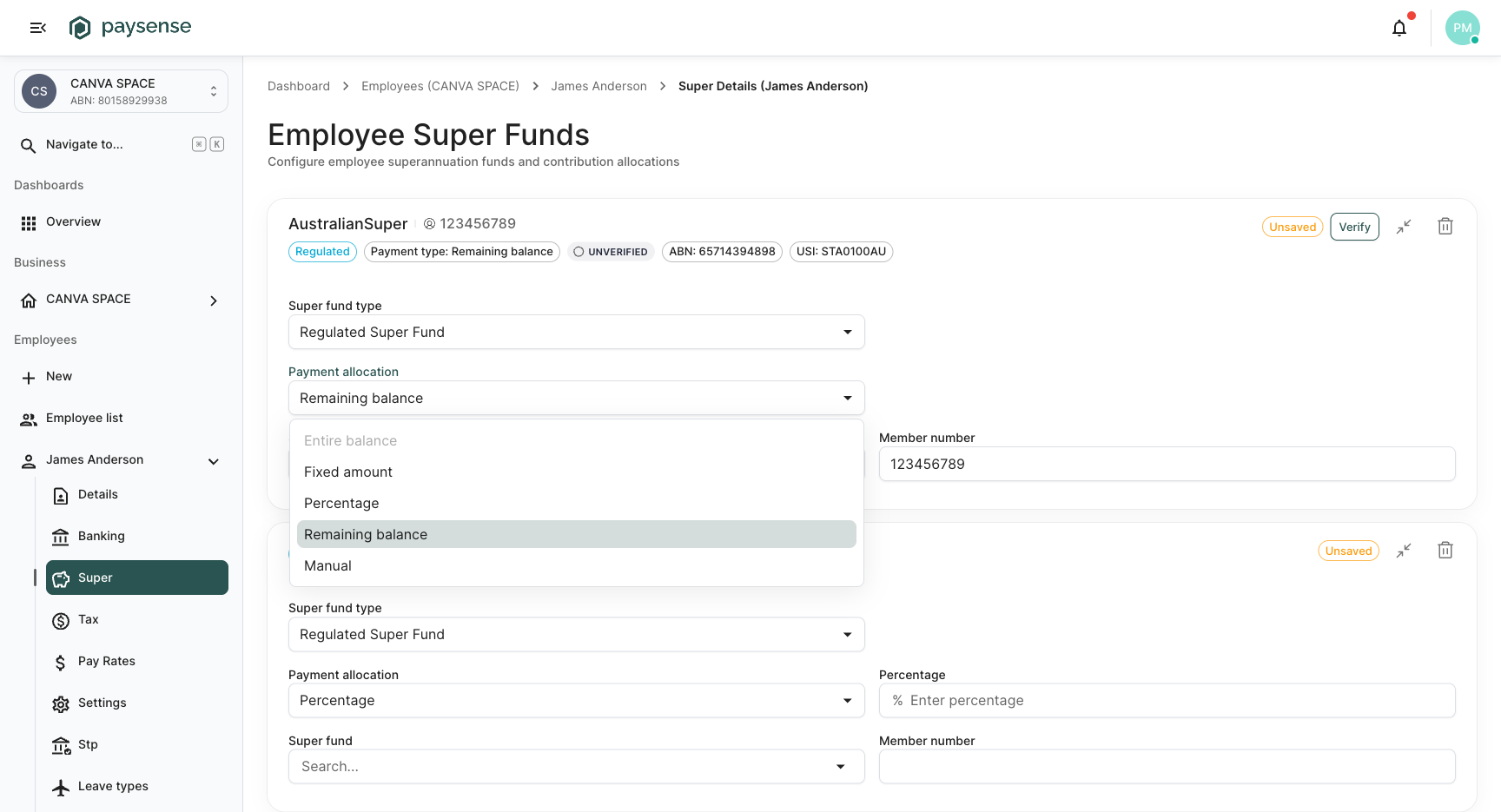The image size is (1501, 812).
Task: Click the AustralianSuper fund title
Action: [347, 224]
